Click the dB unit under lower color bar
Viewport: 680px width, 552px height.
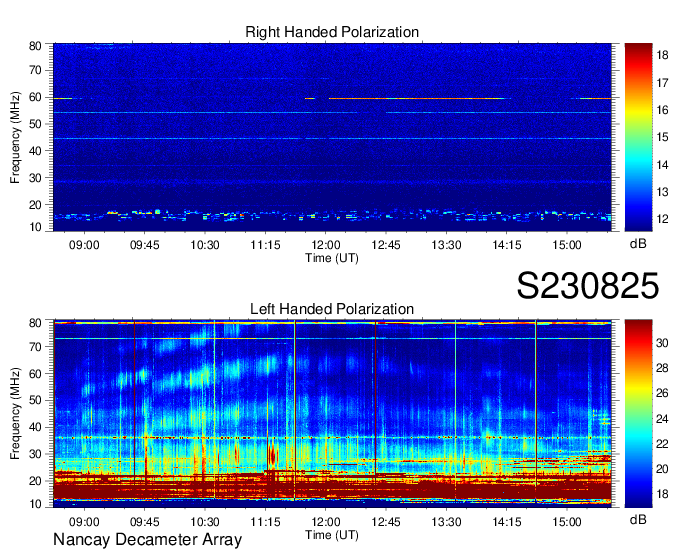pos(638,520)
